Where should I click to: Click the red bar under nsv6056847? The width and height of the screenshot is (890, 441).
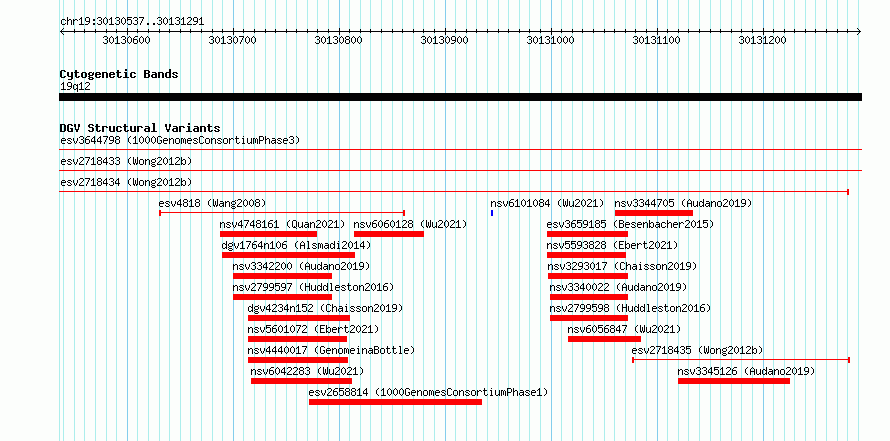(x=604, y=339)
